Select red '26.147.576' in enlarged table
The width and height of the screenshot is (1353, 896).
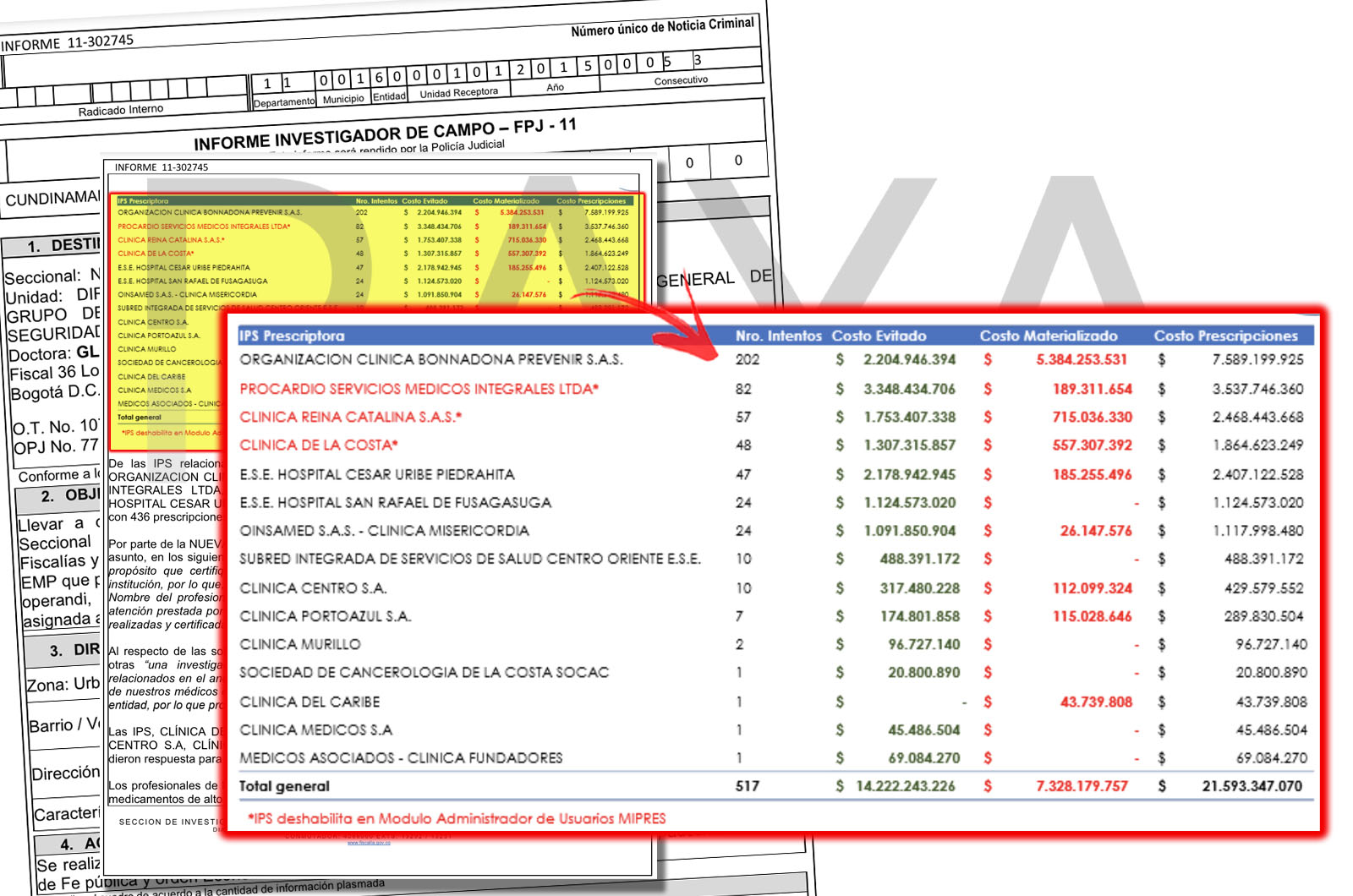[1096, 530]
